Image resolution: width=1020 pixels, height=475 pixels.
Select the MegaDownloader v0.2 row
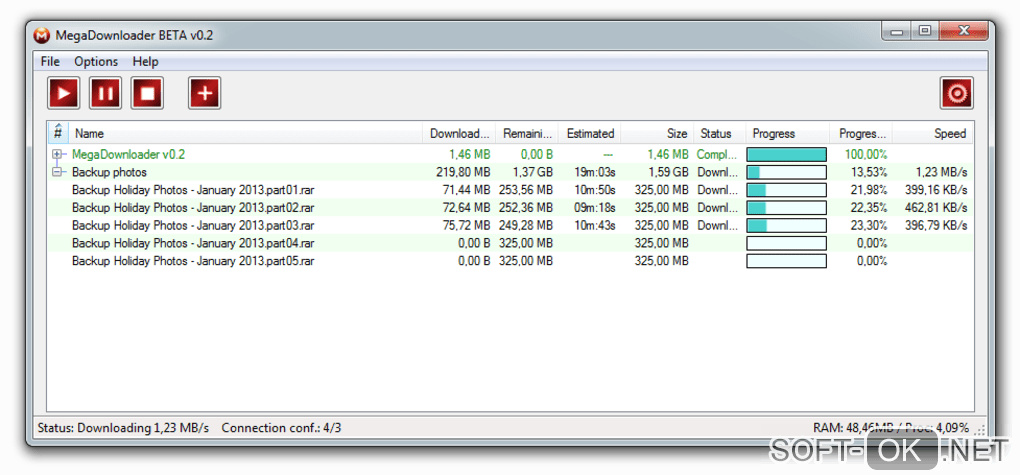pyautogui.click(x=511, y=154)
